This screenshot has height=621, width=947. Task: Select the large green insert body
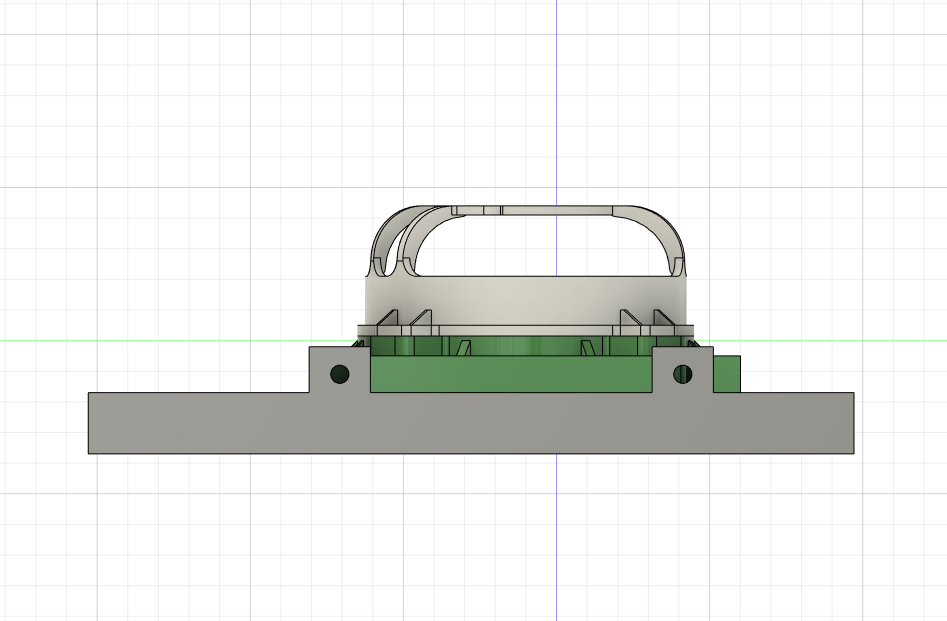coord(511,375)
